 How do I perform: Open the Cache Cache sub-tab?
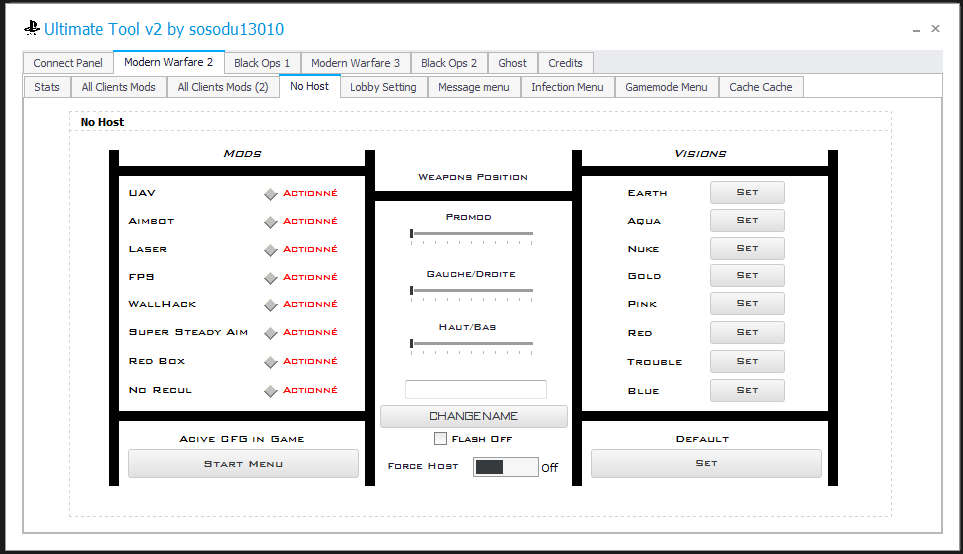tap(761, 87)
